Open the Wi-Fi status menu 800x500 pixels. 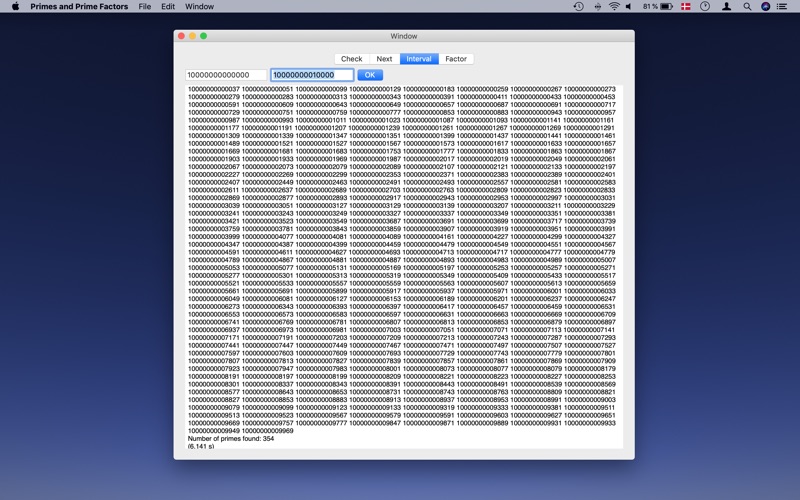click(x=614, y=7)
